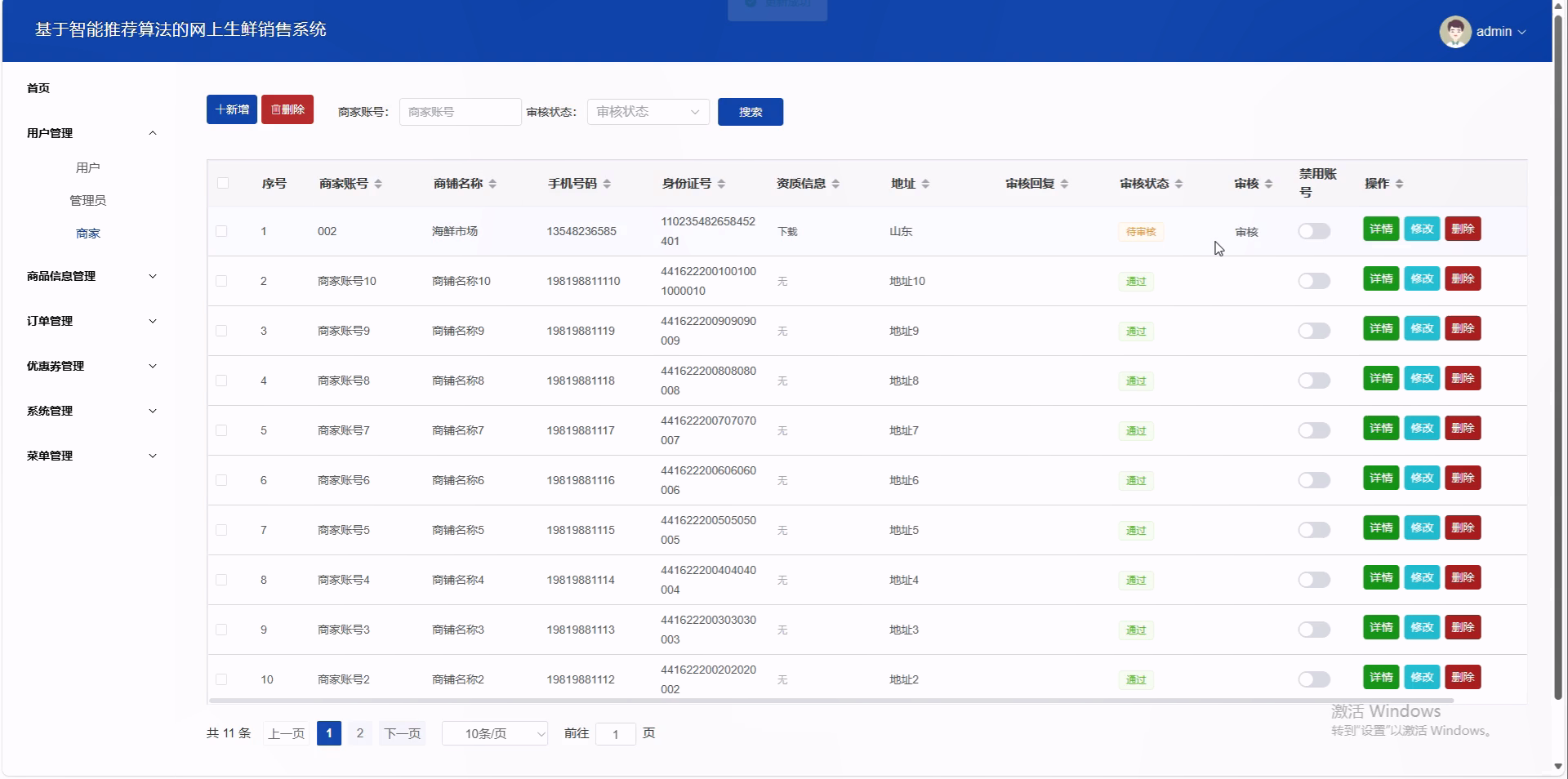1568x779 pixels.
Task: Select the 商家 submenu item
Action: [x=88, y=234]
